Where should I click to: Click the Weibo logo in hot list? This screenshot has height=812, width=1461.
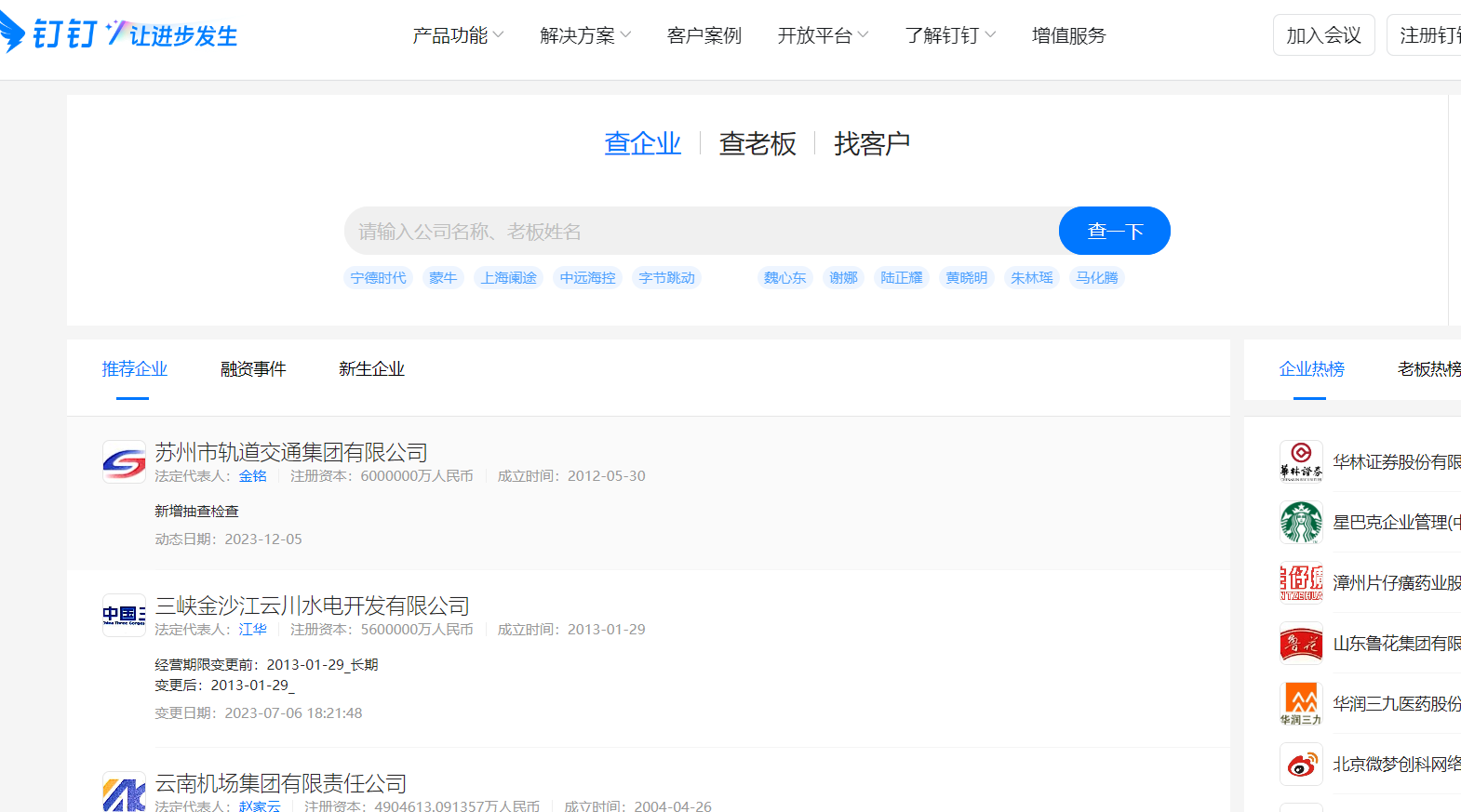[1301, 764]
